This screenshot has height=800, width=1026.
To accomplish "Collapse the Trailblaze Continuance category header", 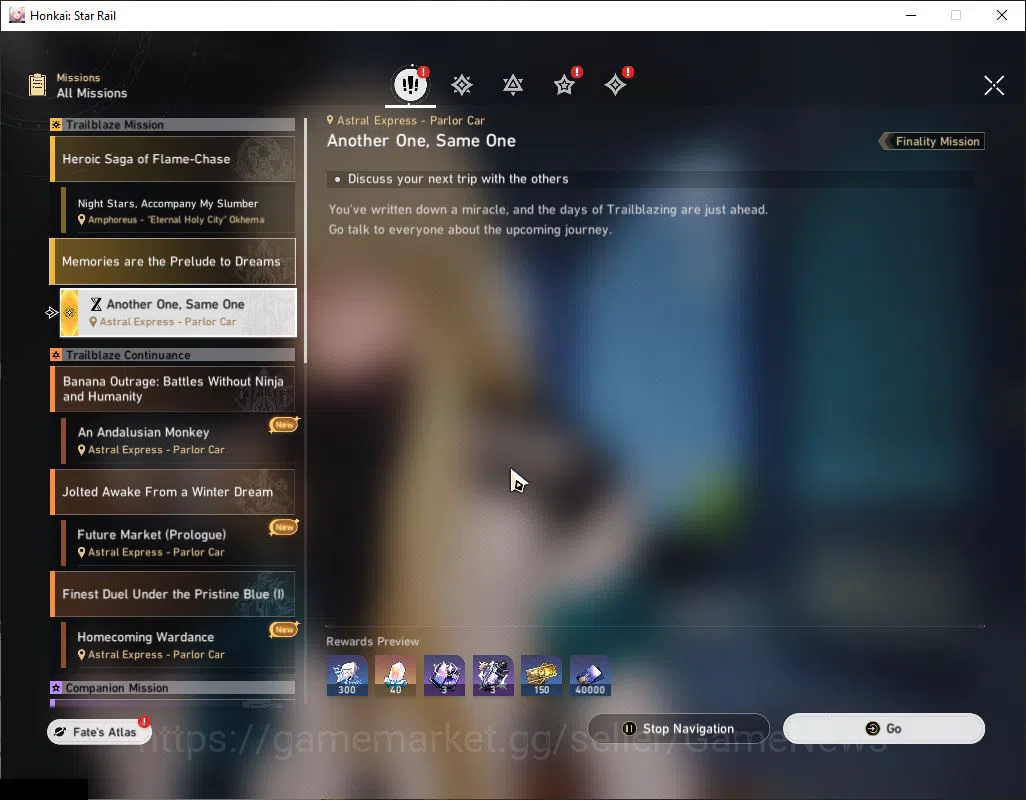I will click(173, 355).
